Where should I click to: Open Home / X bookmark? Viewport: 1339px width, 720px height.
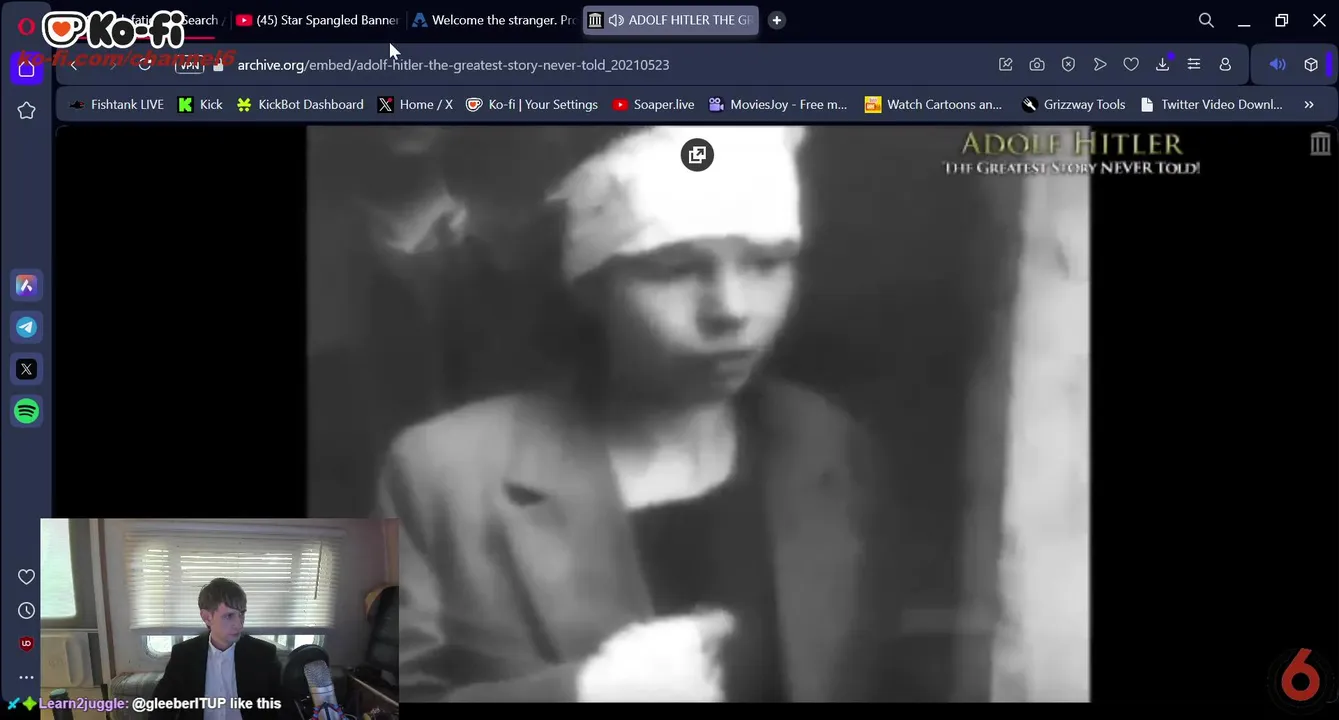tap(415, 104)
